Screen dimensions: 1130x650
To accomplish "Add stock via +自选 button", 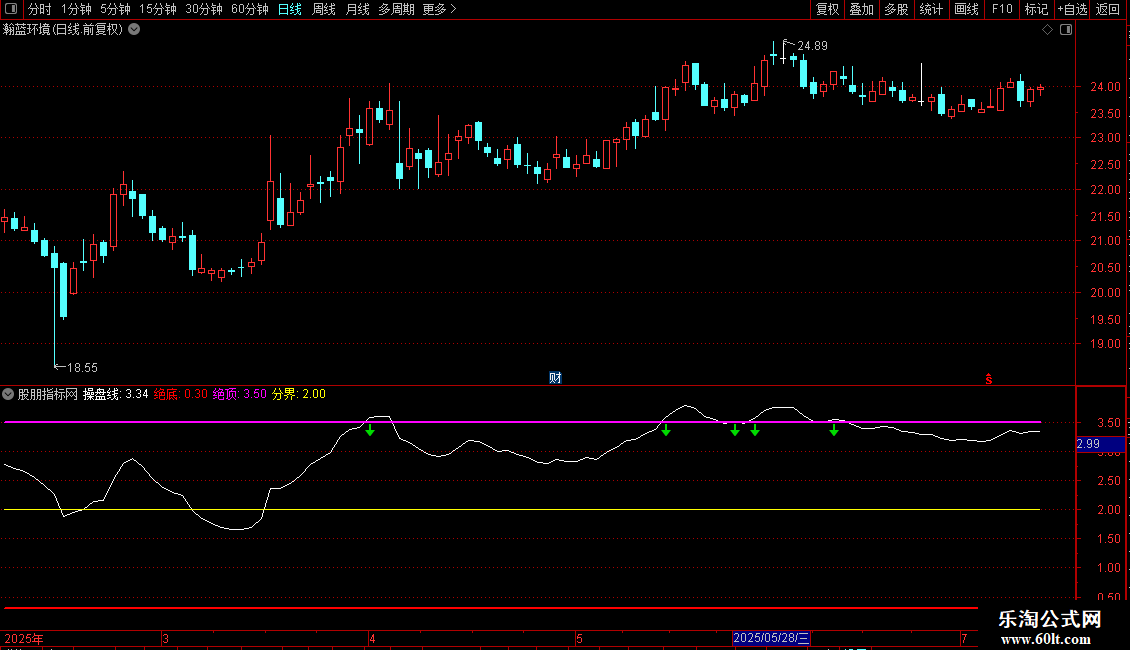I will click(1072, 9).
